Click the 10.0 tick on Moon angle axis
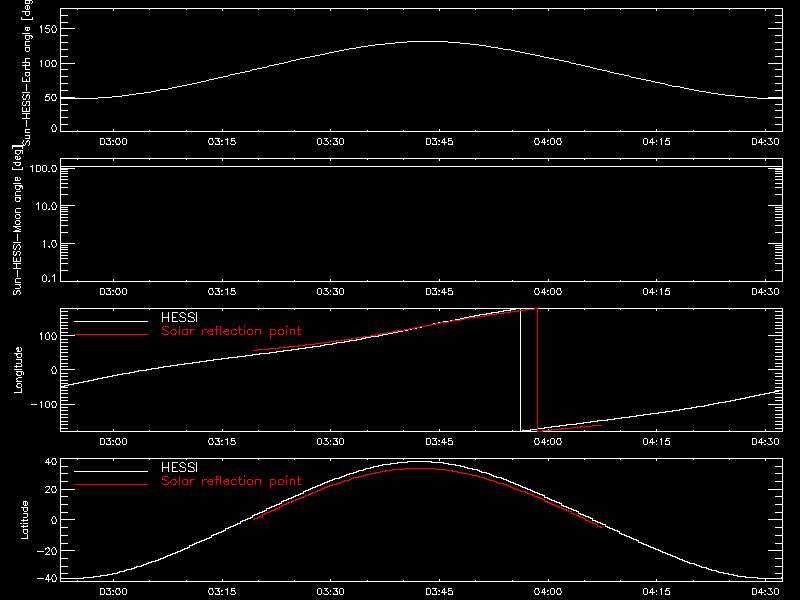 (46, 206)
